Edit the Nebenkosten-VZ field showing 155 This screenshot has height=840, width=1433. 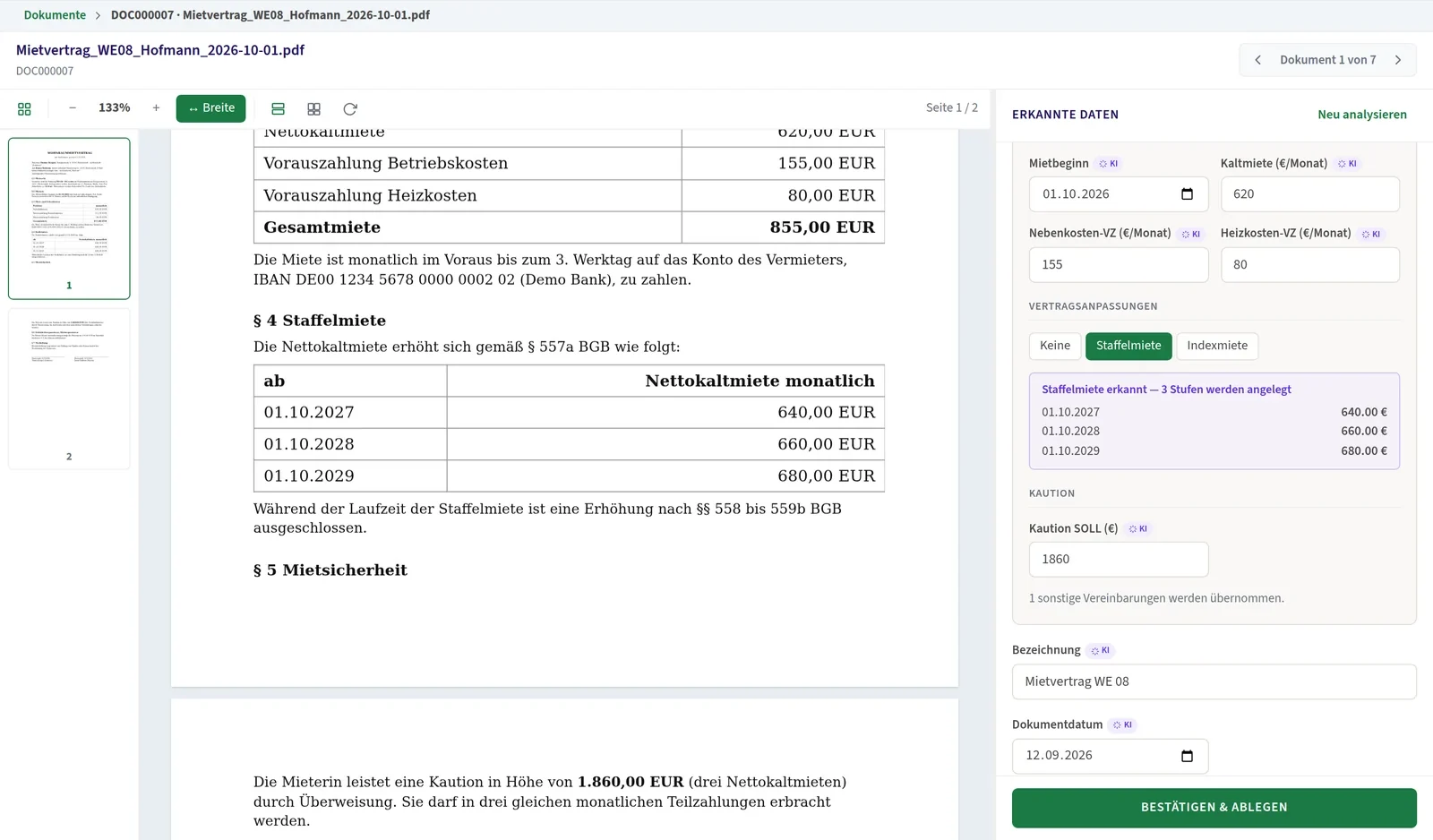coord(1119,265)
